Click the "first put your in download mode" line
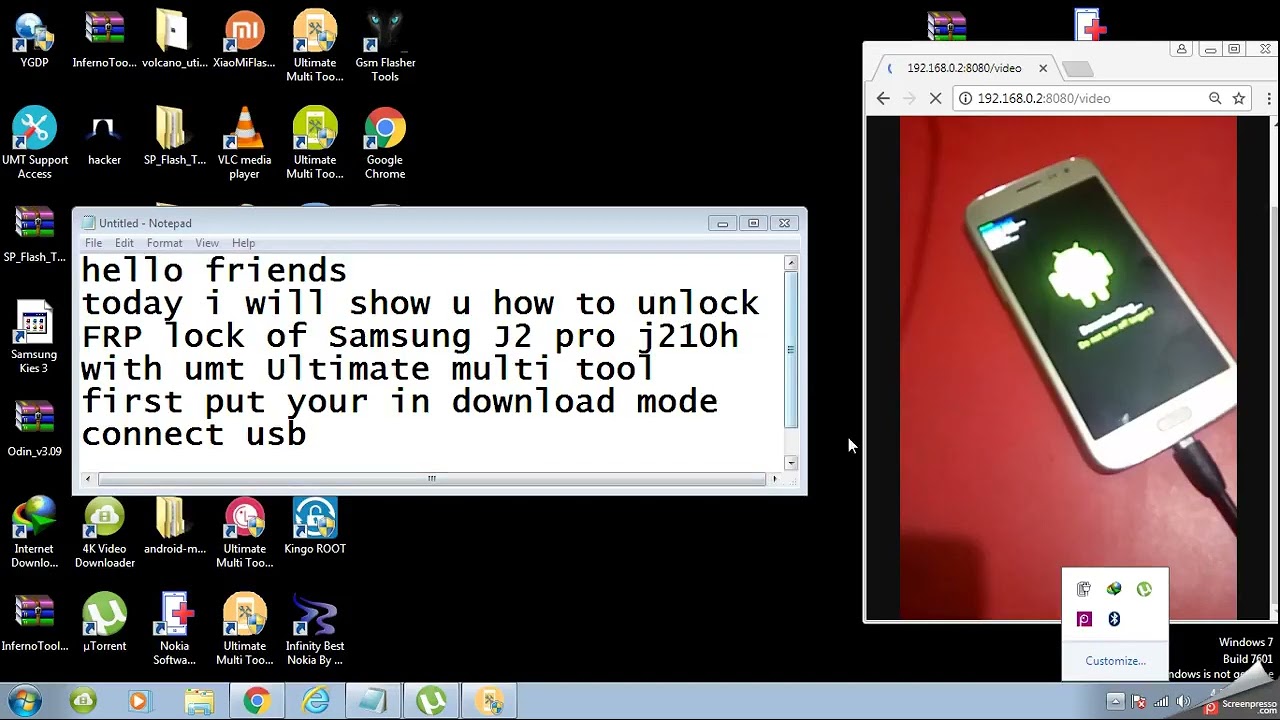This screenshot has height=720, width=1280. (399, 401)
